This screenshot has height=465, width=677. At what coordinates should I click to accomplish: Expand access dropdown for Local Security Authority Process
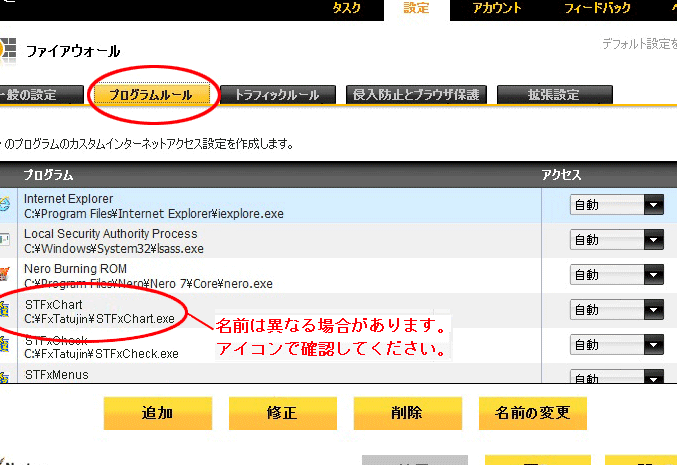coord(617,240)
